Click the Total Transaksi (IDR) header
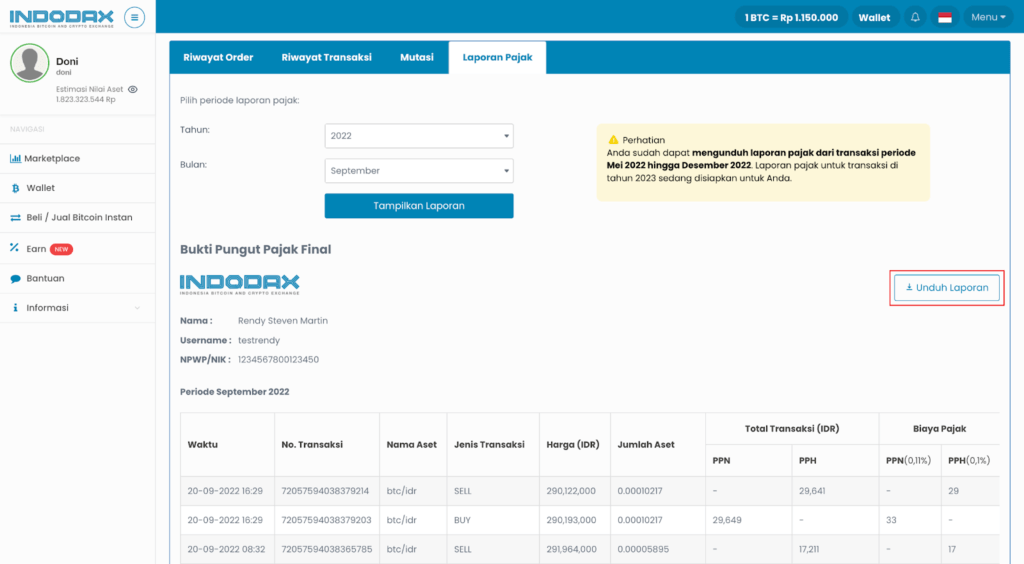Image resolution: width=1024 pixels, height=564 pixels. pyautogui.click(x=792, y=429)
